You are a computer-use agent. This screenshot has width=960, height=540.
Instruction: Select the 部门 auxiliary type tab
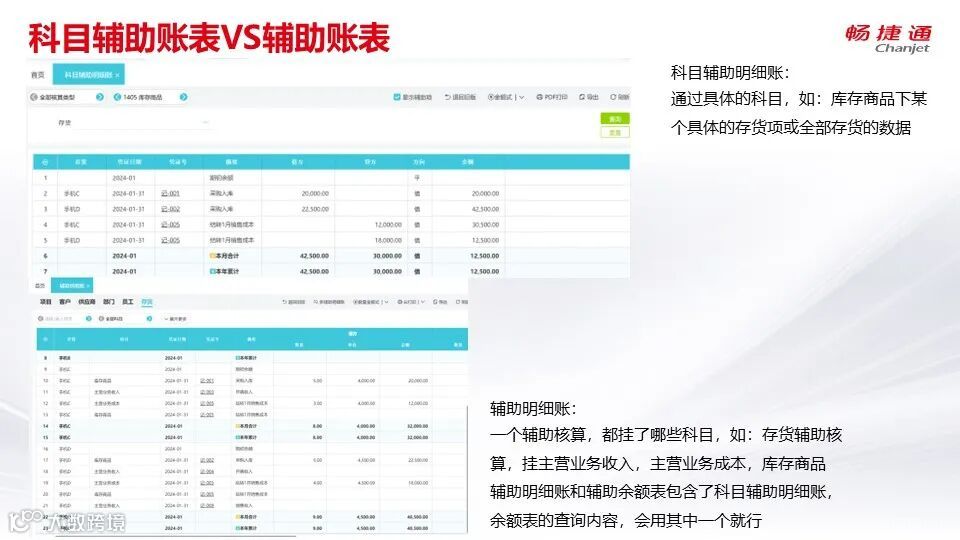tap(108, 302)
